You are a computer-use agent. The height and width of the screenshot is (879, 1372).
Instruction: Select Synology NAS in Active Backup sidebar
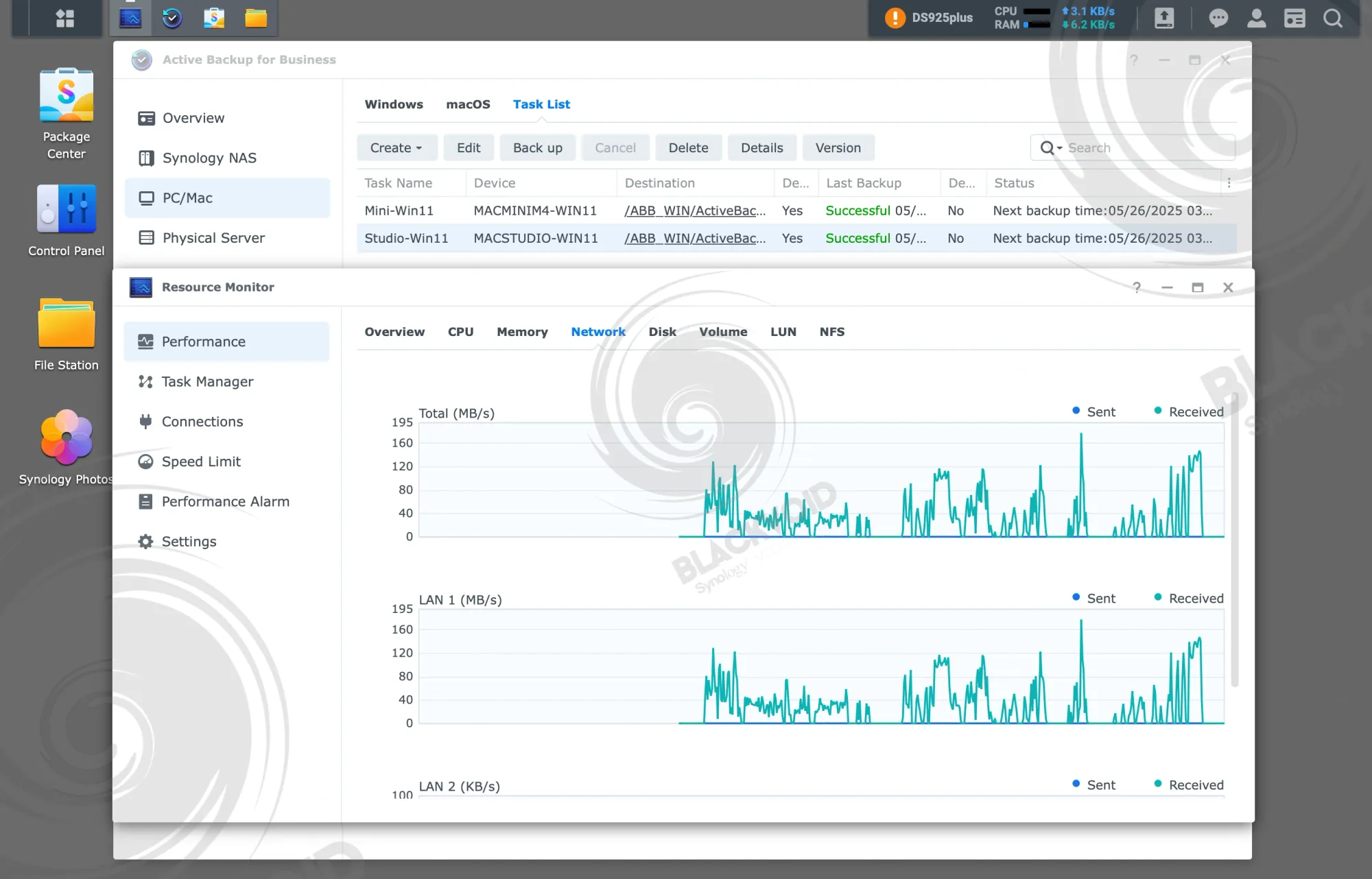[x=227, y=158]
